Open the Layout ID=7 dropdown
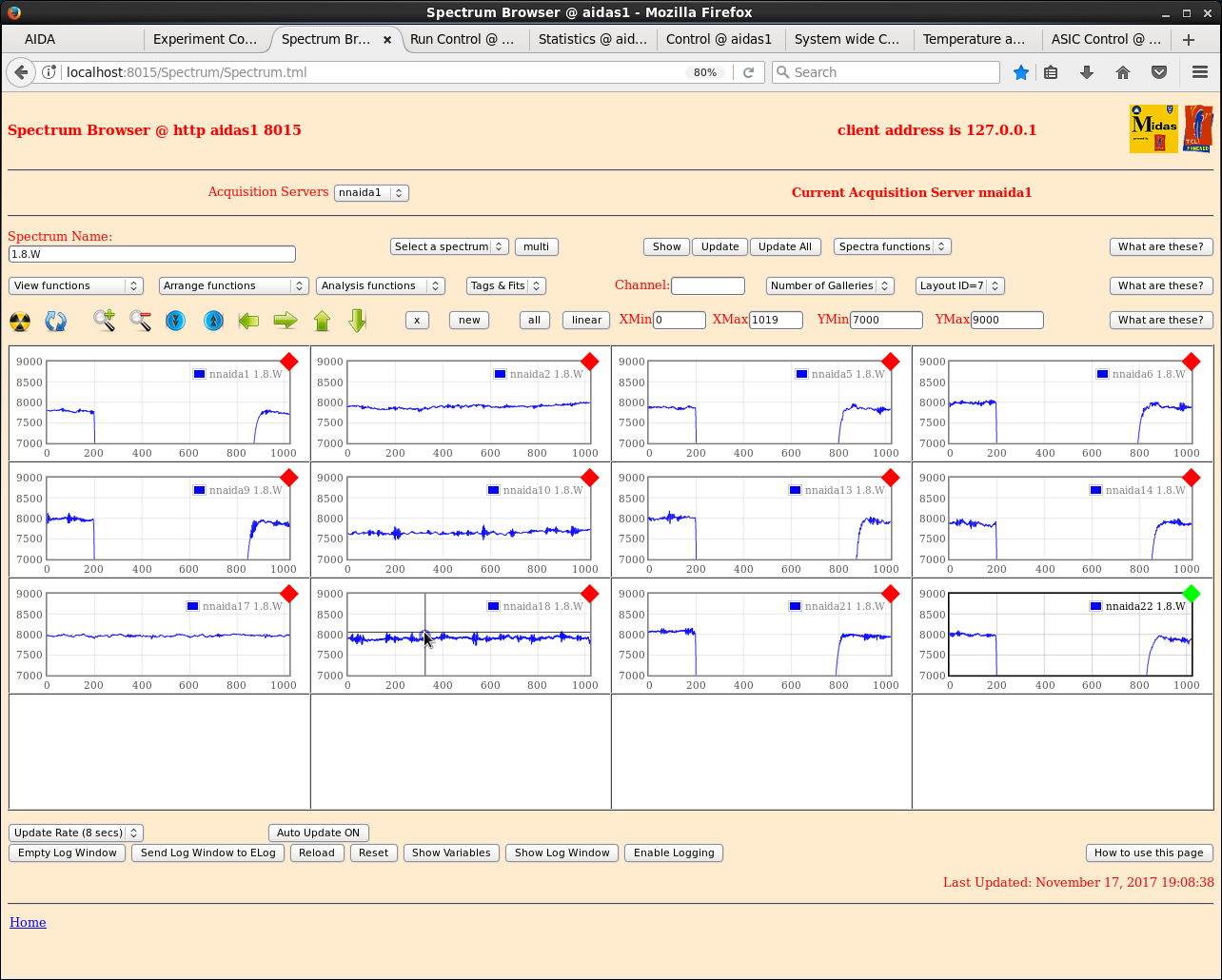 click(x=960, y=285)
